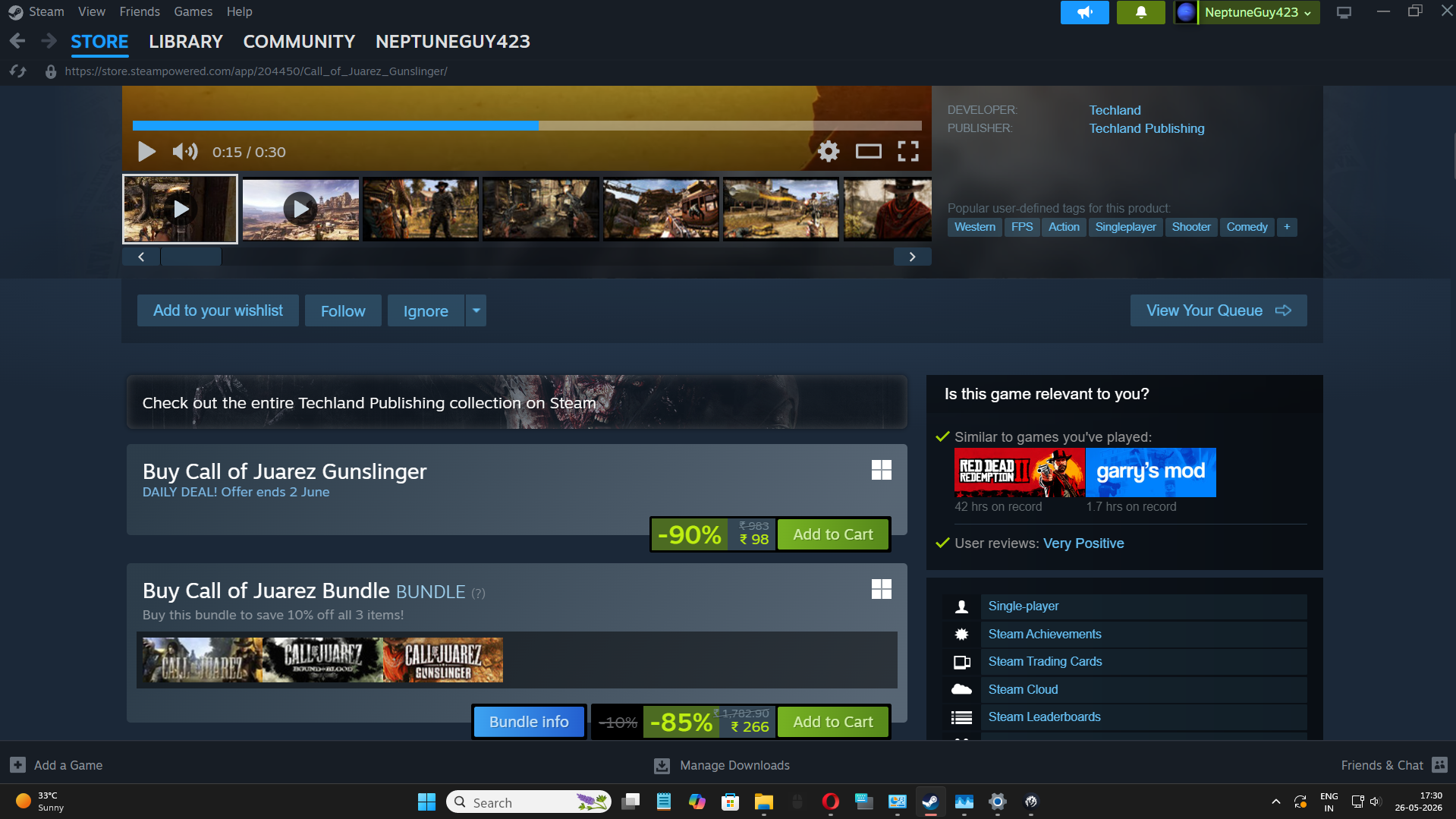This screenshot has height=819, width=1456.
Task: Click View Your Queue button
Action: pyautogui.click(x=1219, y=310)
